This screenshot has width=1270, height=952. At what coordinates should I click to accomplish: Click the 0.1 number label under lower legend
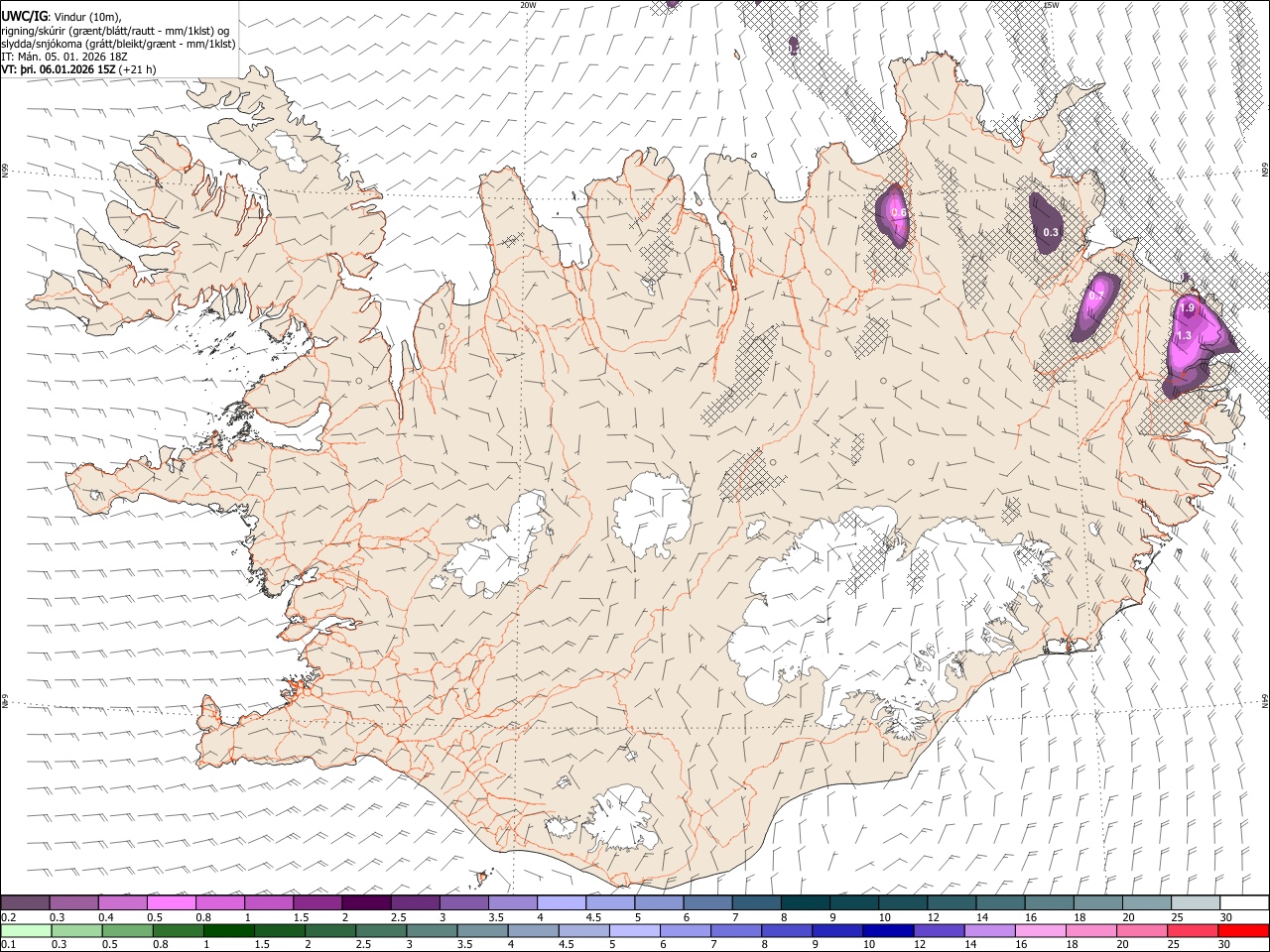pyautogui.click(x=8, y=945)
